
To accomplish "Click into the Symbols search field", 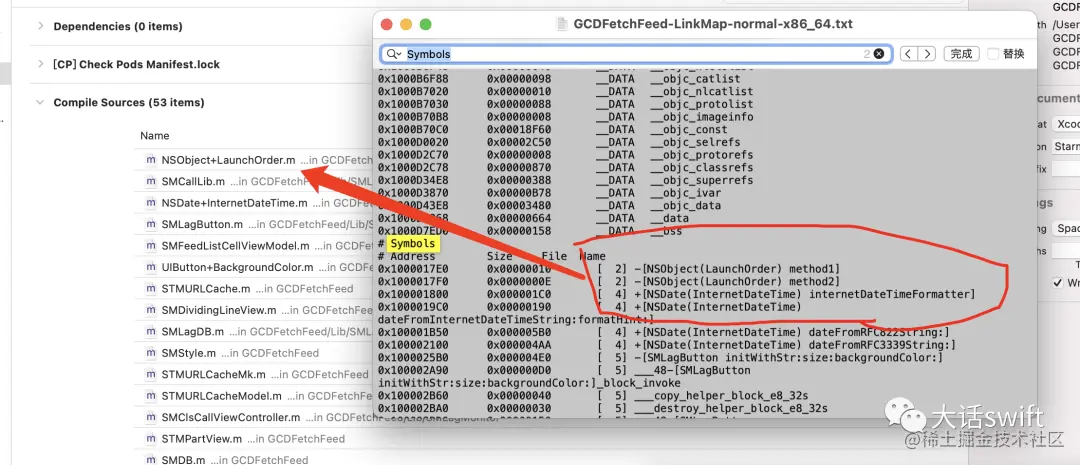I will (634, 54).
